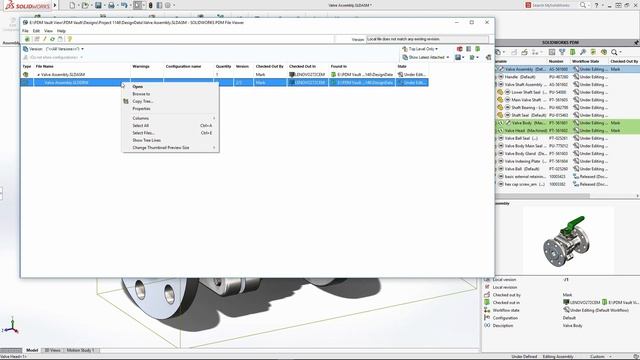Expand SOLIDWORKS menu arrow beside logo
This screenshot has width=640, height=360.
tap(55, 5)
